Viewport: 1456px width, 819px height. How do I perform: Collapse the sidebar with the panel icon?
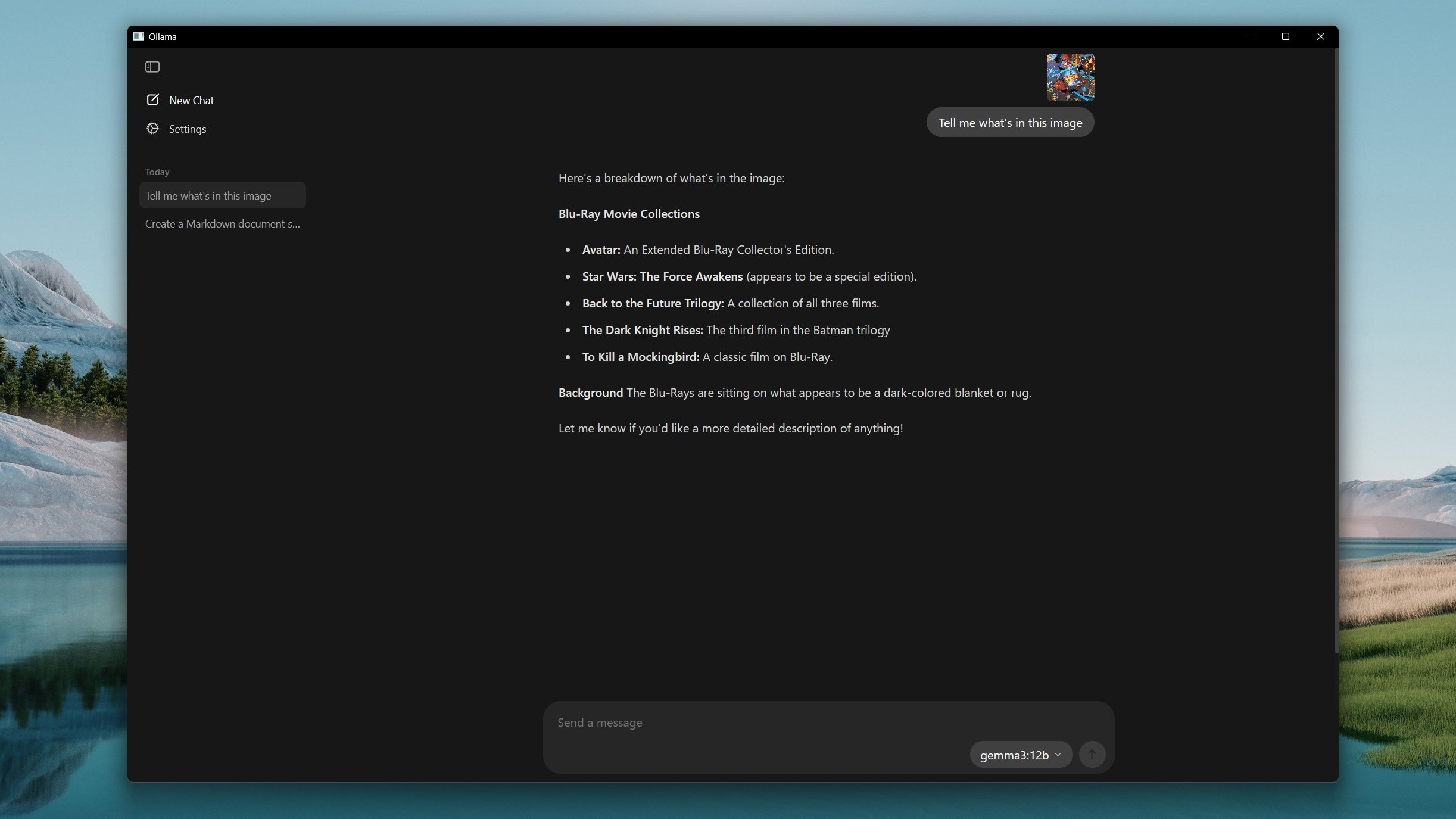152,67
